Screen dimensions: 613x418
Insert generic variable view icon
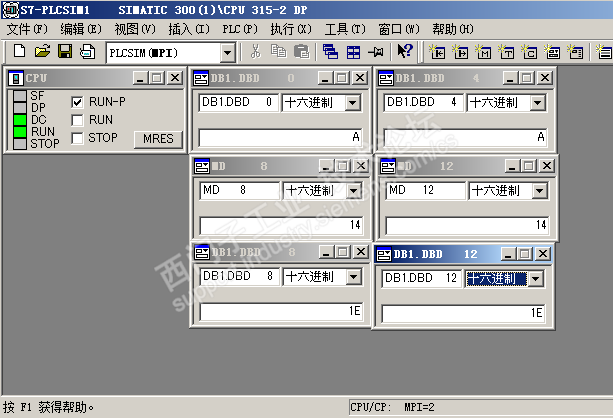click(552, 52)
